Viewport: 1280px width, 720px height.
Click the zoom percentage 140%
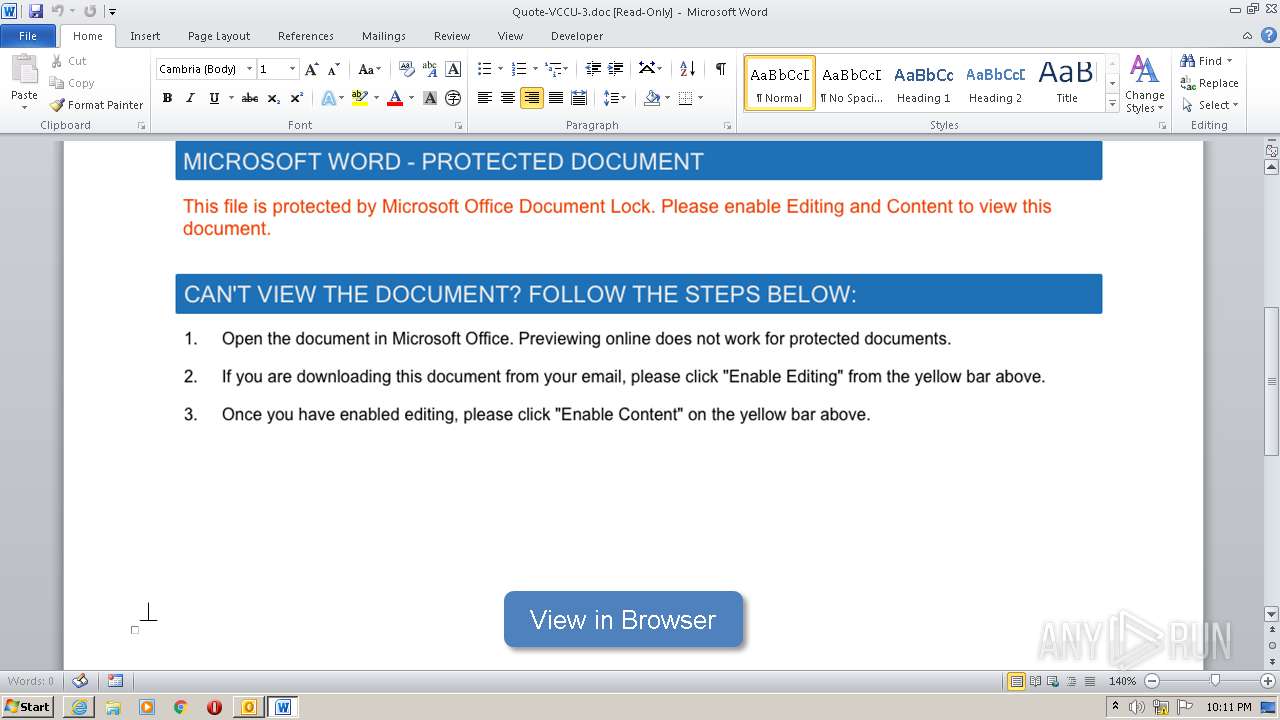pyautogui.click(x=1122, y=681)
